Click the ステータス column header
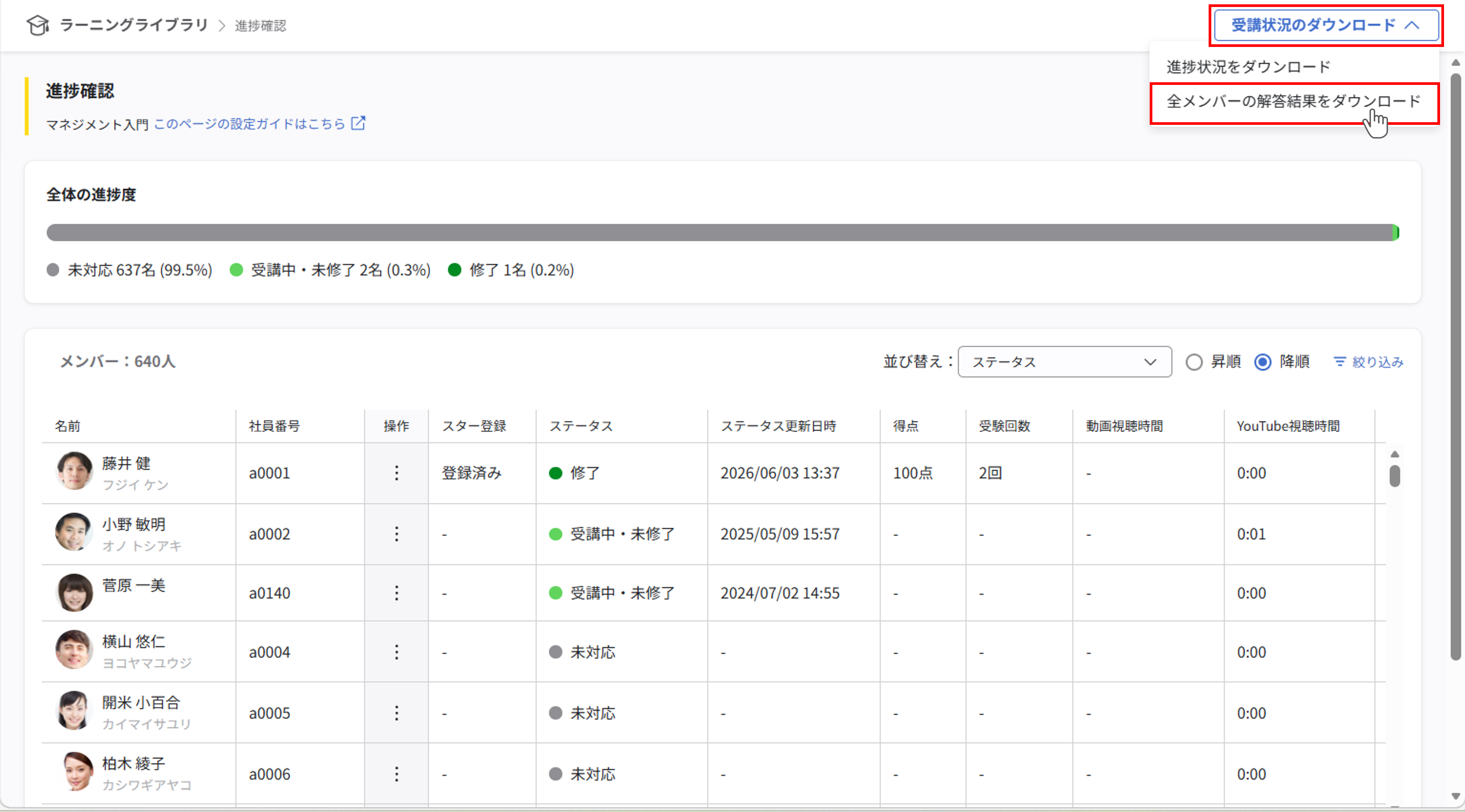 [581, 426]
